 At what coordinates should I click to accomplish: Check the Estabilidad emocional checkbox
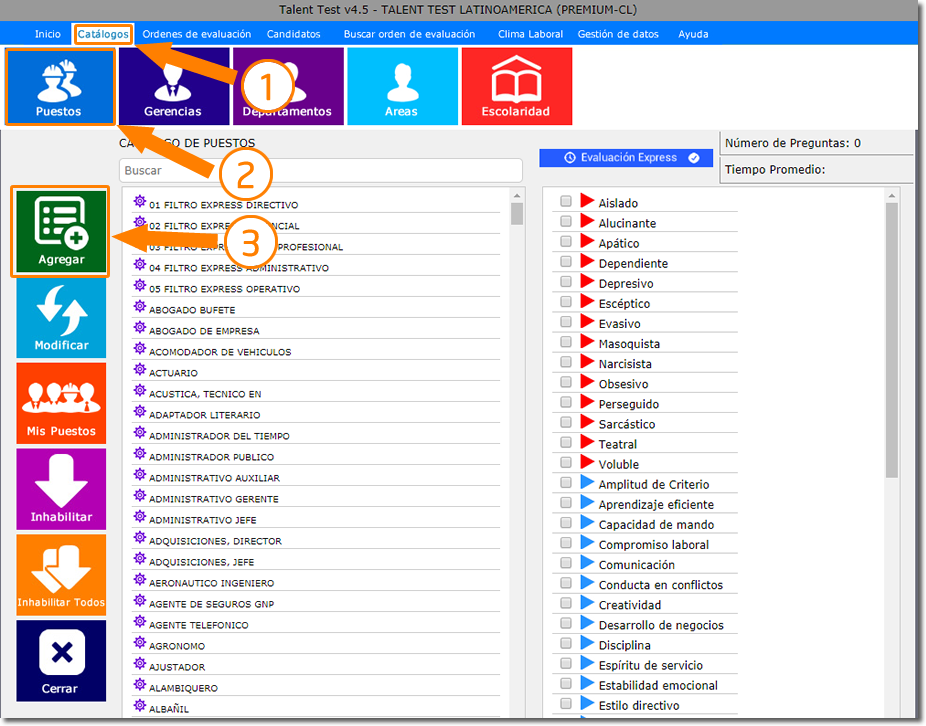(566, 683)
